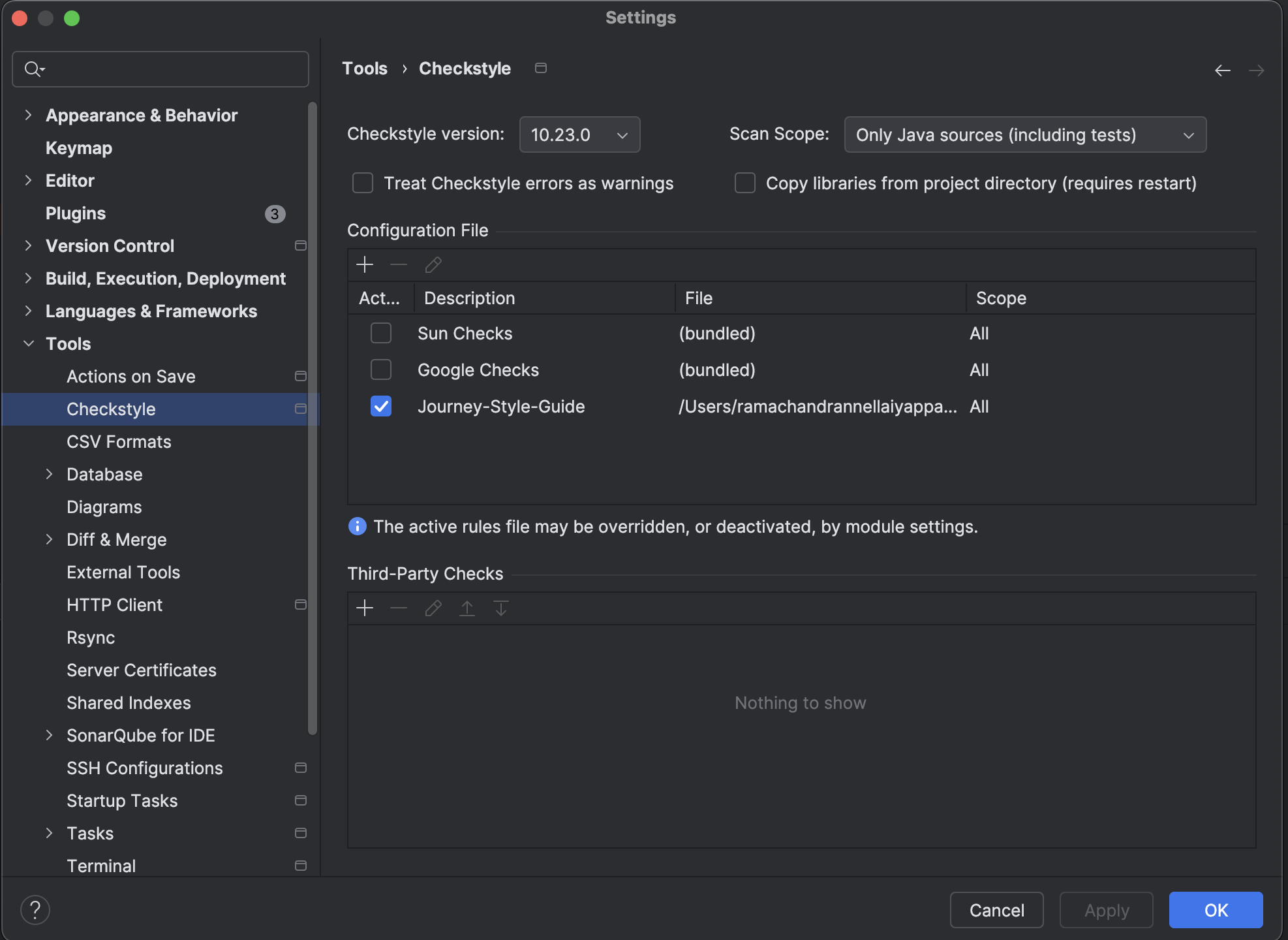Move third-party check up
1288x940 pixels.
467,608
